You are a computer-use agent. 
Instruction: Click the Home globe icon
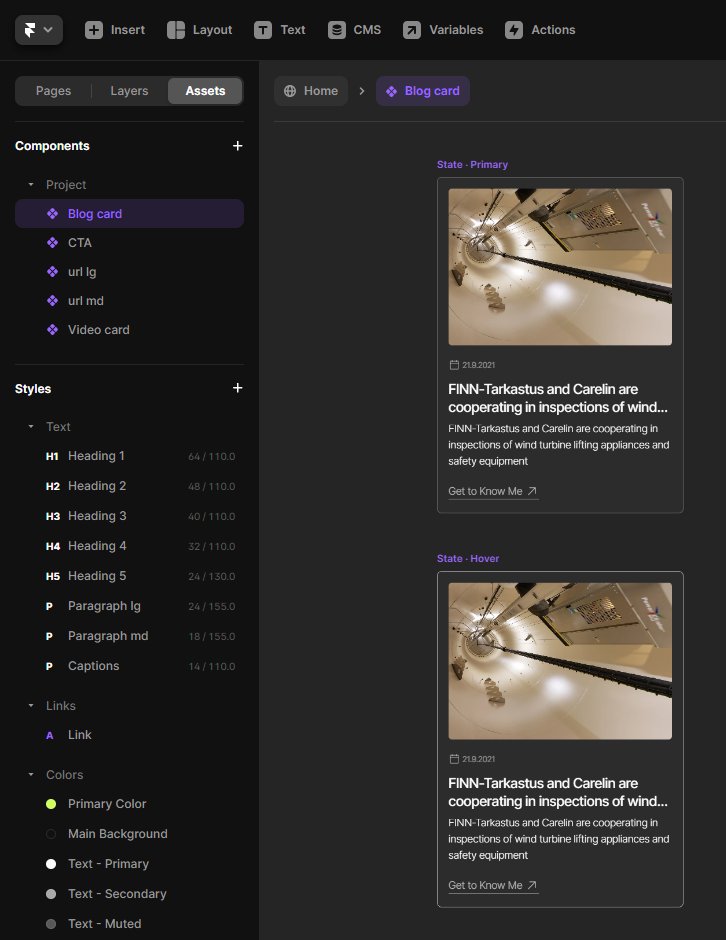point(290,91)
